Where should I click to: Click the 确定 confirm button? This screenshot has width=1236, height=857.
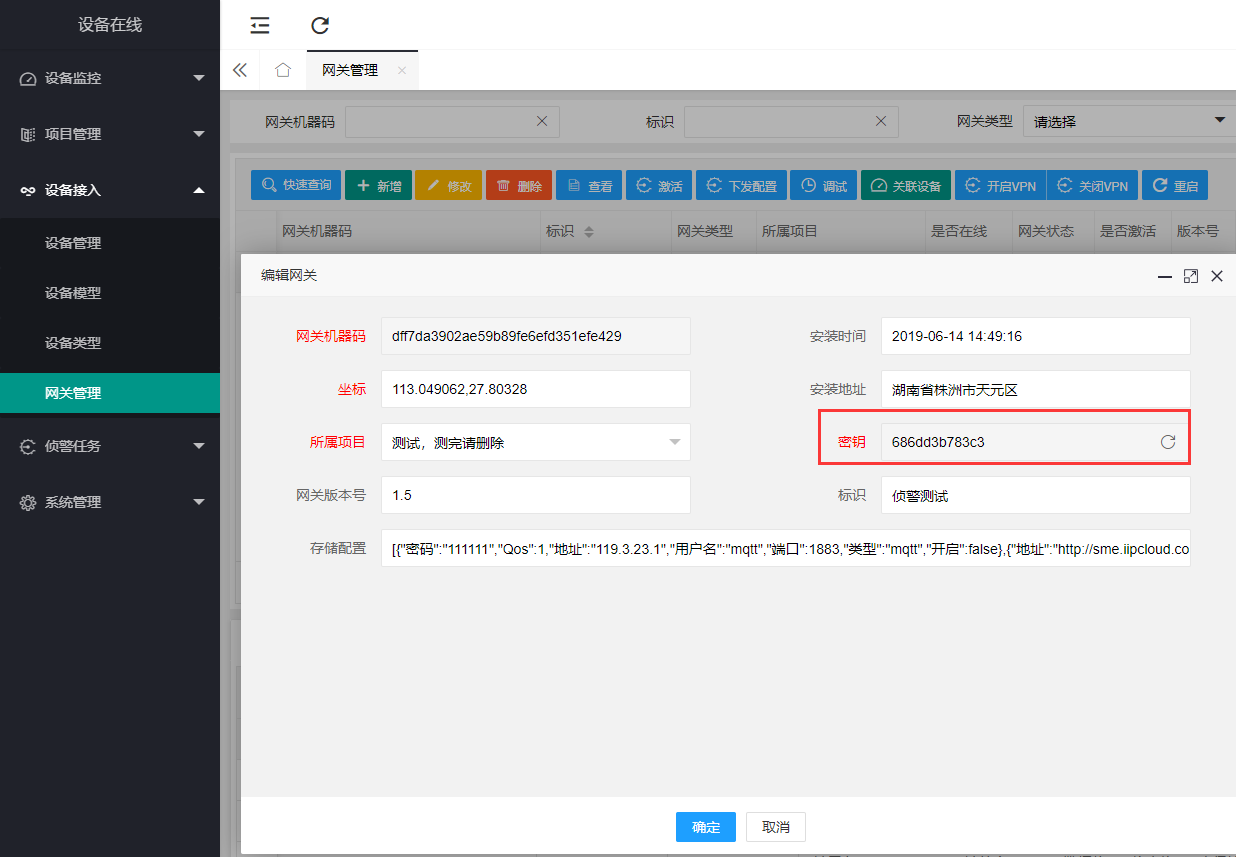click(706, 827)
